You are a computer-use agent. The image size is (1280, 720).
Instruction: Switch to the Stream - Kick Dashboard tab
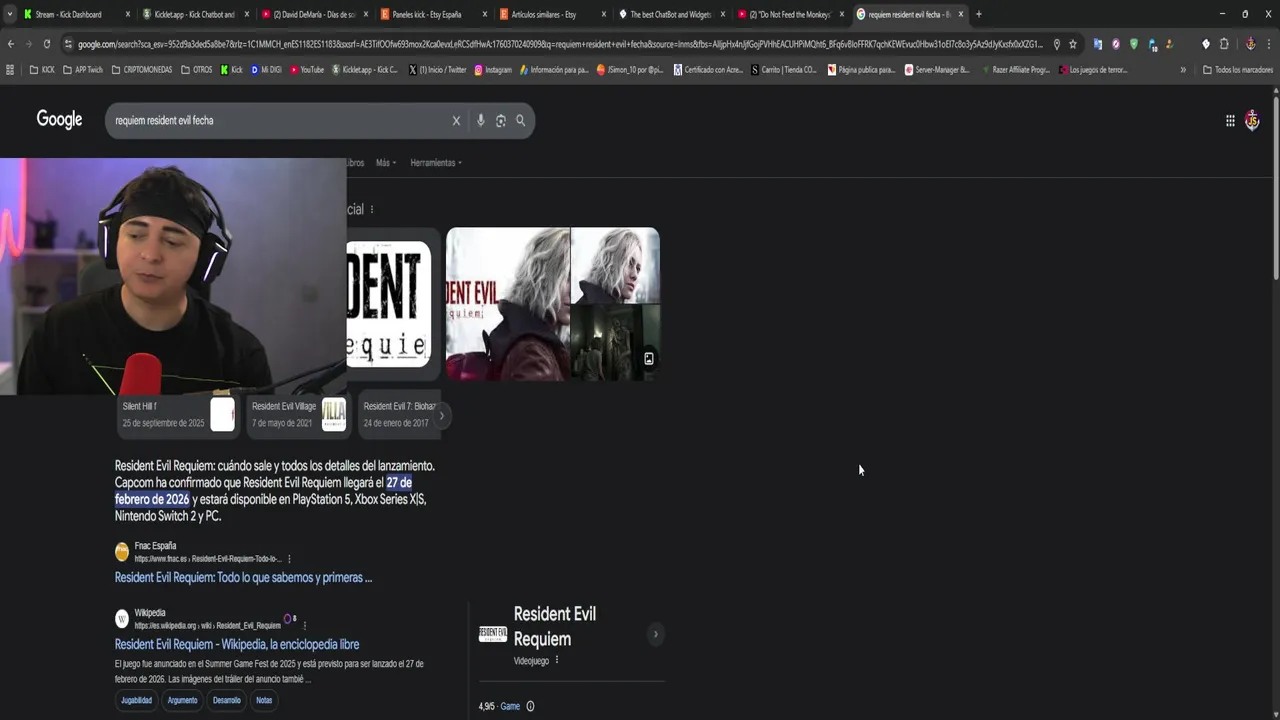tap(68, 14)
